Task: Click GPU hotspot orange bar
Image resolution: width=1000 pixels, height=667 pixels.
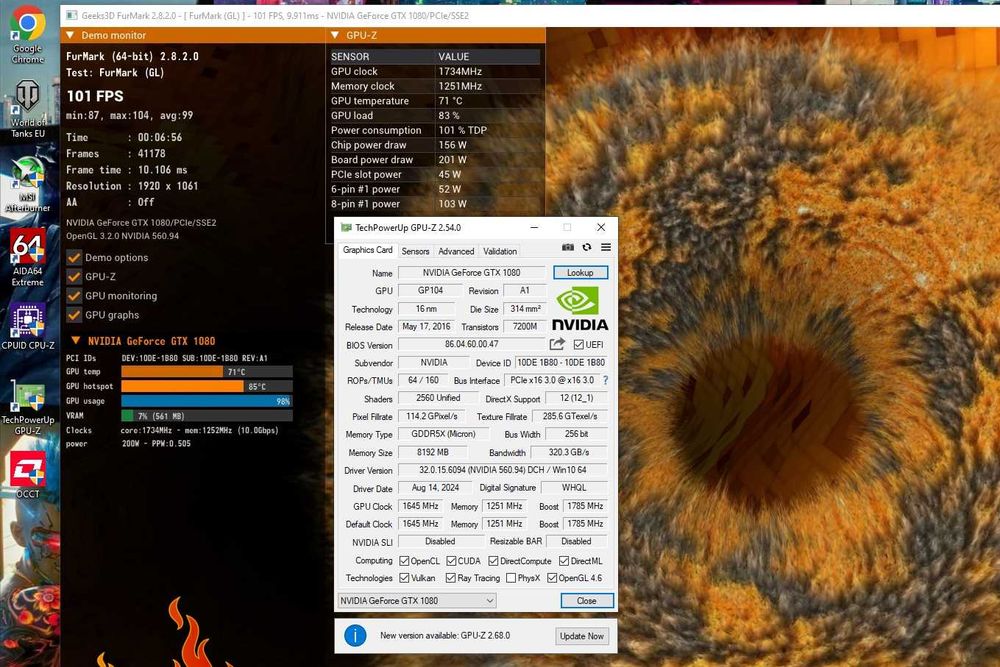Action: [182, 386]
